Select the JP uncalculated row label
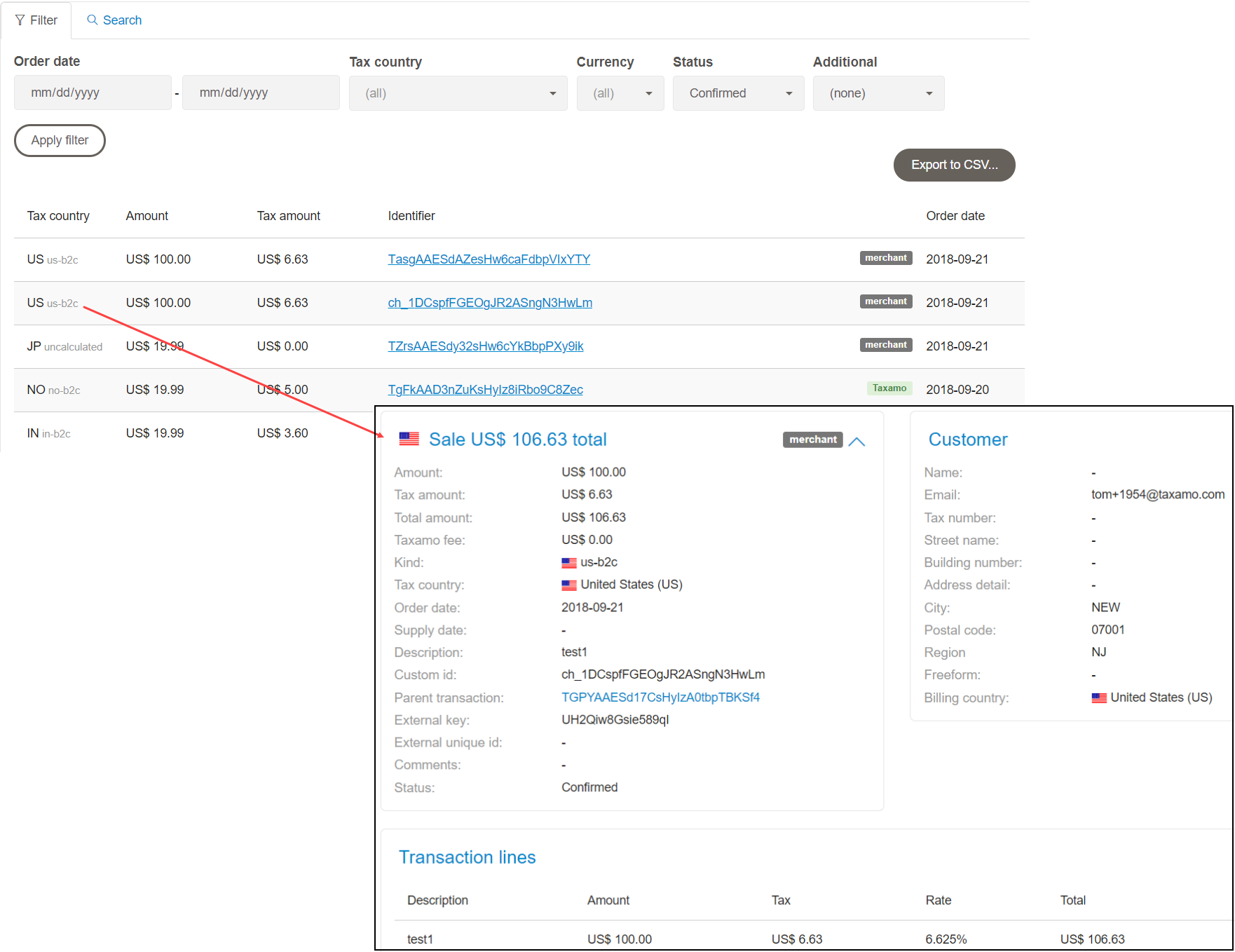The width and height of the screenshot is (1235, 952). pyautogui.click(x=64, y=346)
